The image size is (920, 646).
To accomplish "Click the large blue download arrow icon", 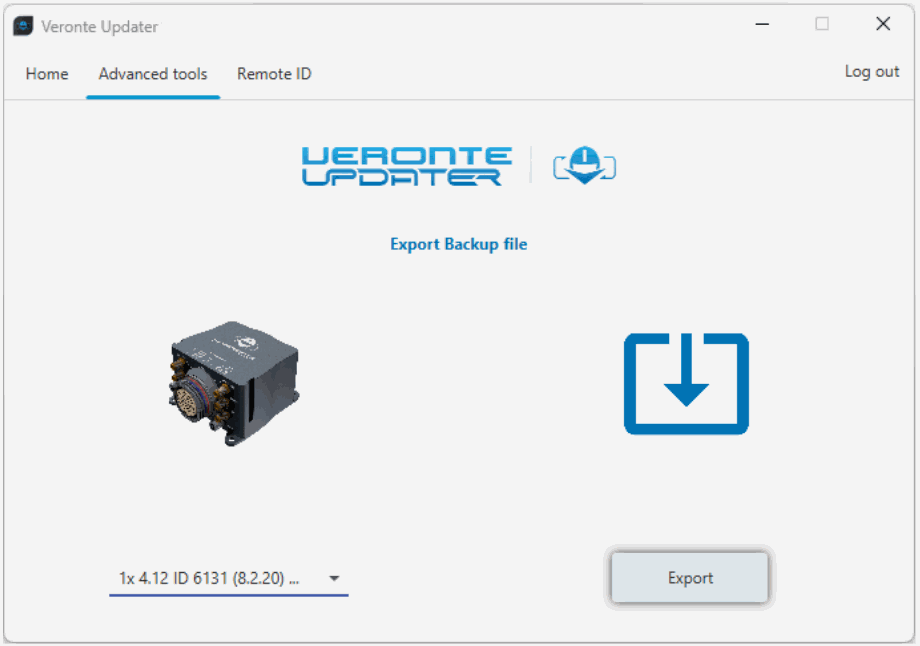I will pyautogui.click(x=686, y=384).
